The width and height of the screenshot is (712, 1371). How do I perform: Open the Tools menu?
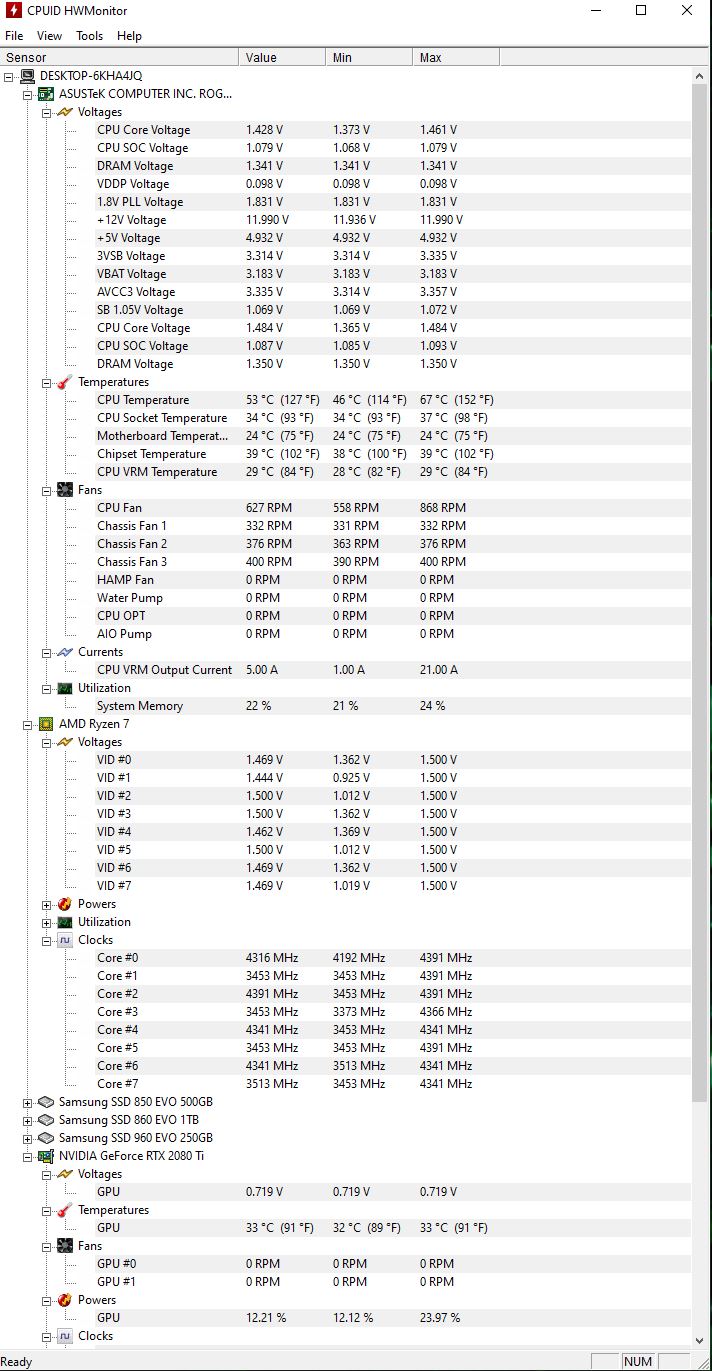[89, 36]
